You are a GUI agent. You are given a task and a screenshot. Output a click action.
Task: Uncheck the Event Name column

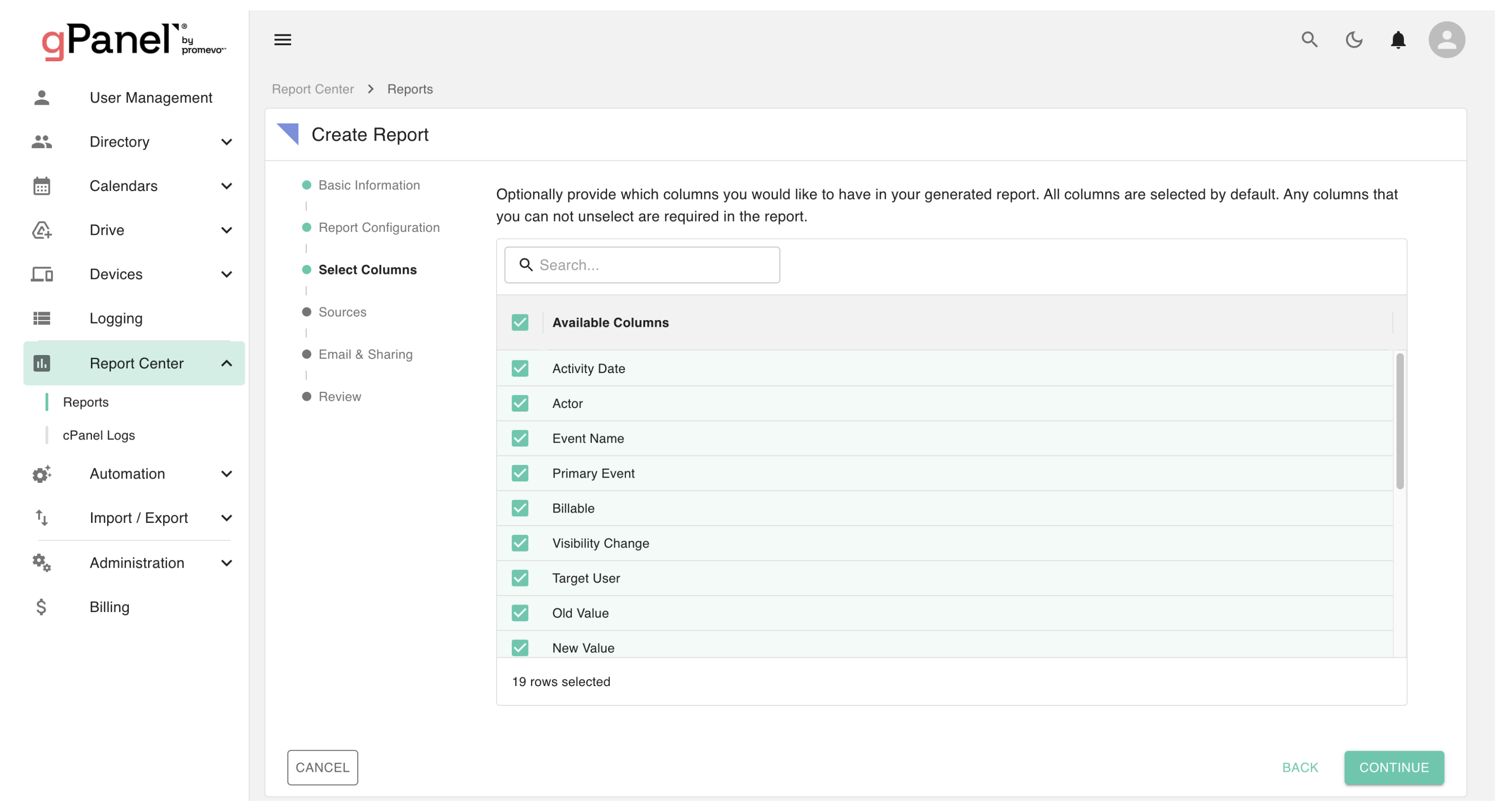pos(519,439)
